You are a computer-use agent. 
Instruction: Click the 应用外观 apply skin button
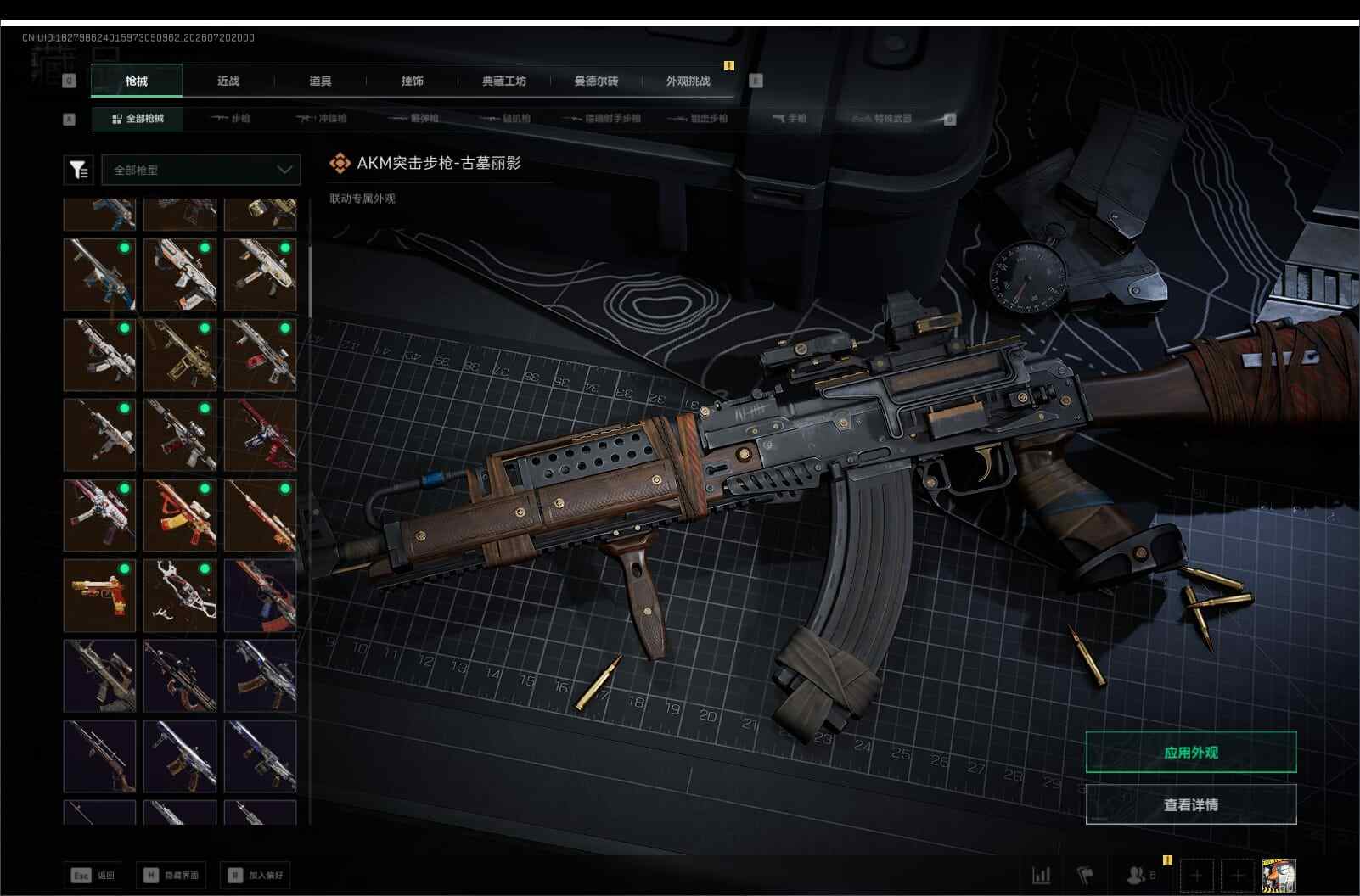(1191, 753)
